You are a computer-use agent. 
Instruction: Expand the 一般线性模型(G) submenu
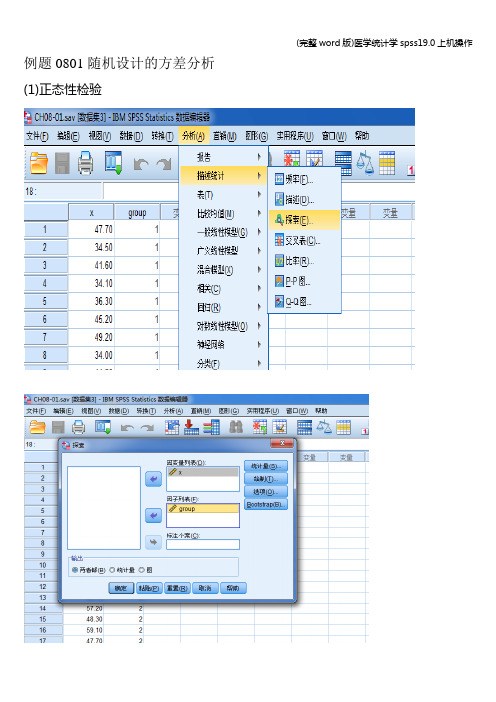(223, 232)
